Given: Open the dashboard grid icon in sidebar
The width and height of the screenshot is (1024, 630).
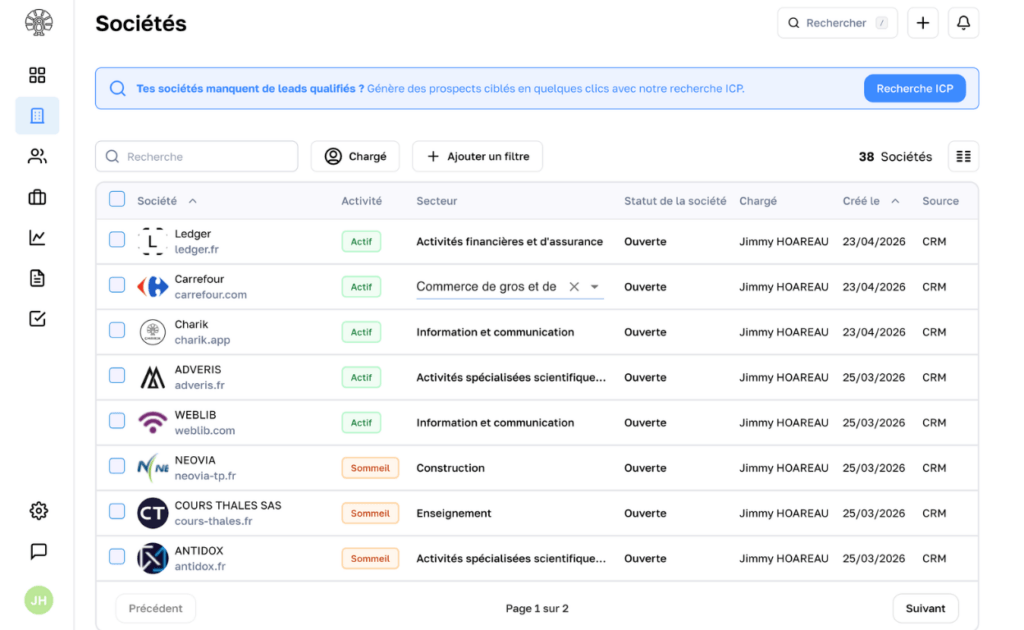Looking at the screenshot, I should [37, 74].
